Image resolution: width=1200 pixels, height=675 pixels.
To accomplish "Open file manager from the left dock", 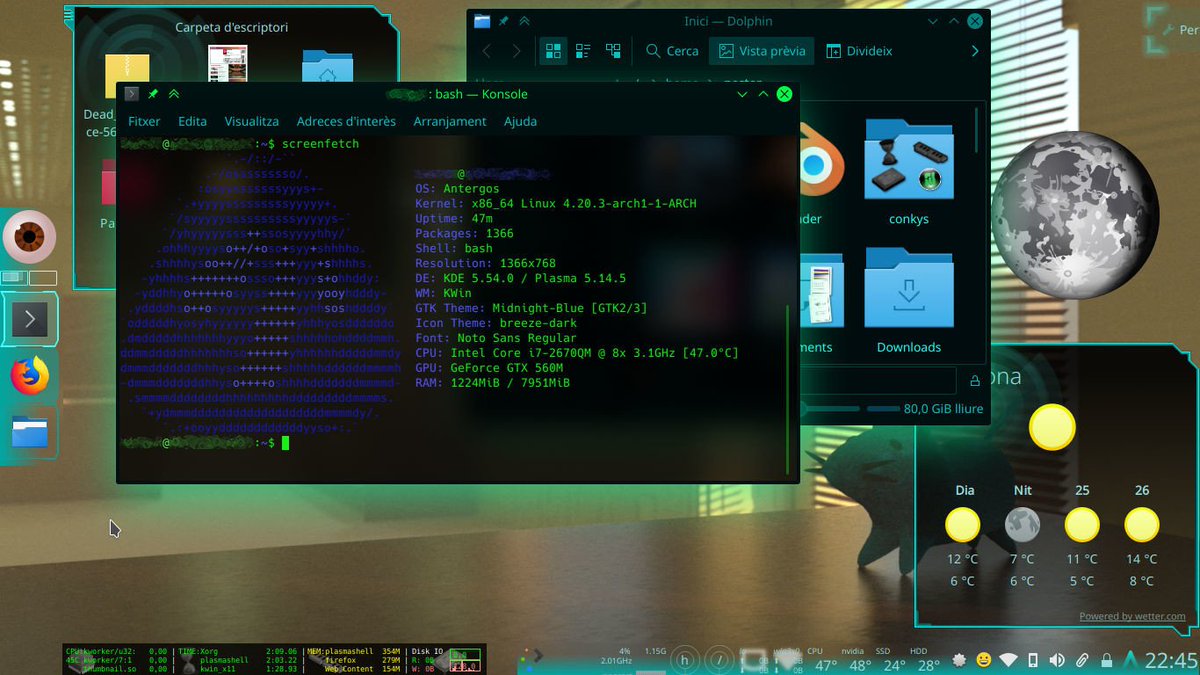I will pos(29,433).
